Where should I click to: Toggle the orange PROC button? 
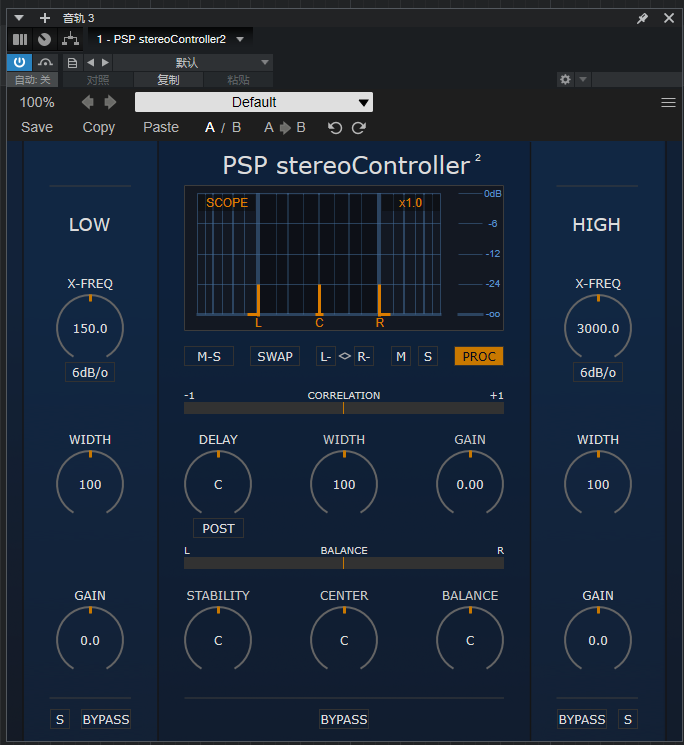coord(479,356)
